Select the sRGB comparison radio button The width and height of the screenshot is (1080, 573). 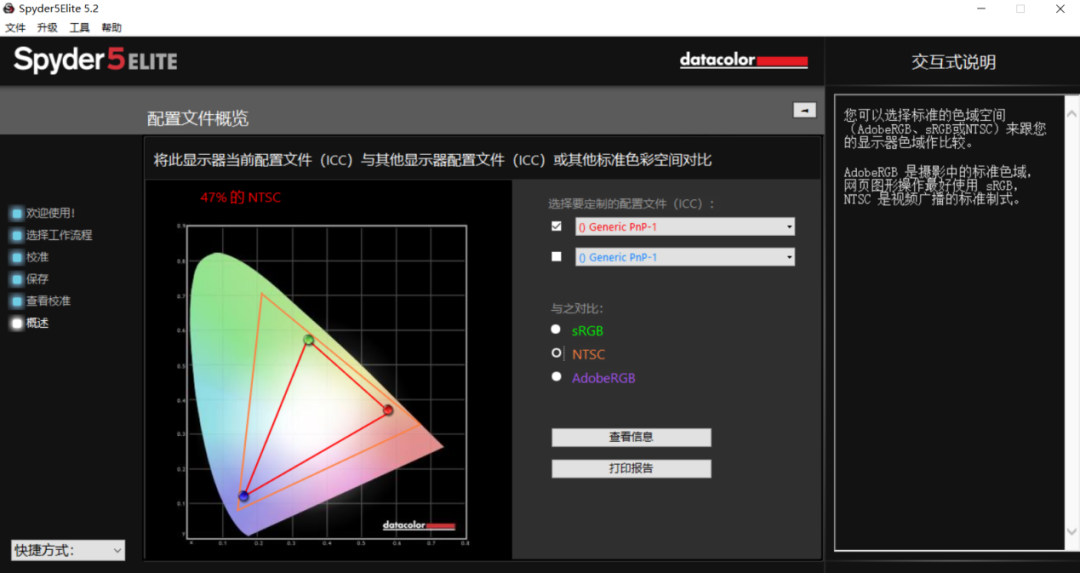tap(556, 329)
